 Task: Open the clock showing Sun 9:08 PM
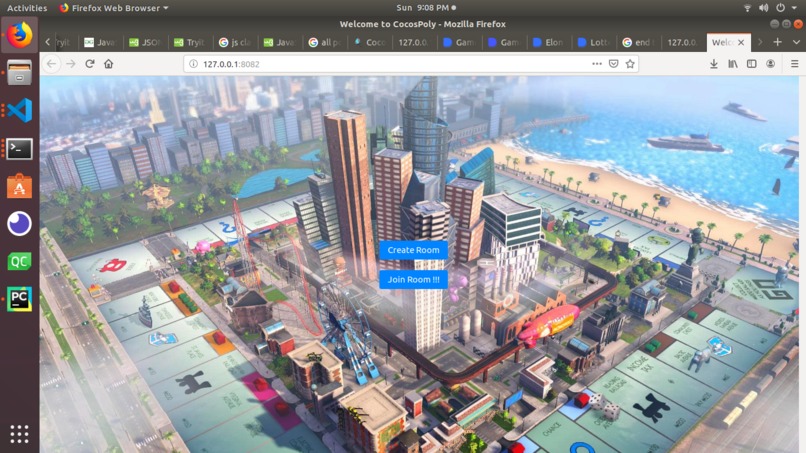[426, 8]
